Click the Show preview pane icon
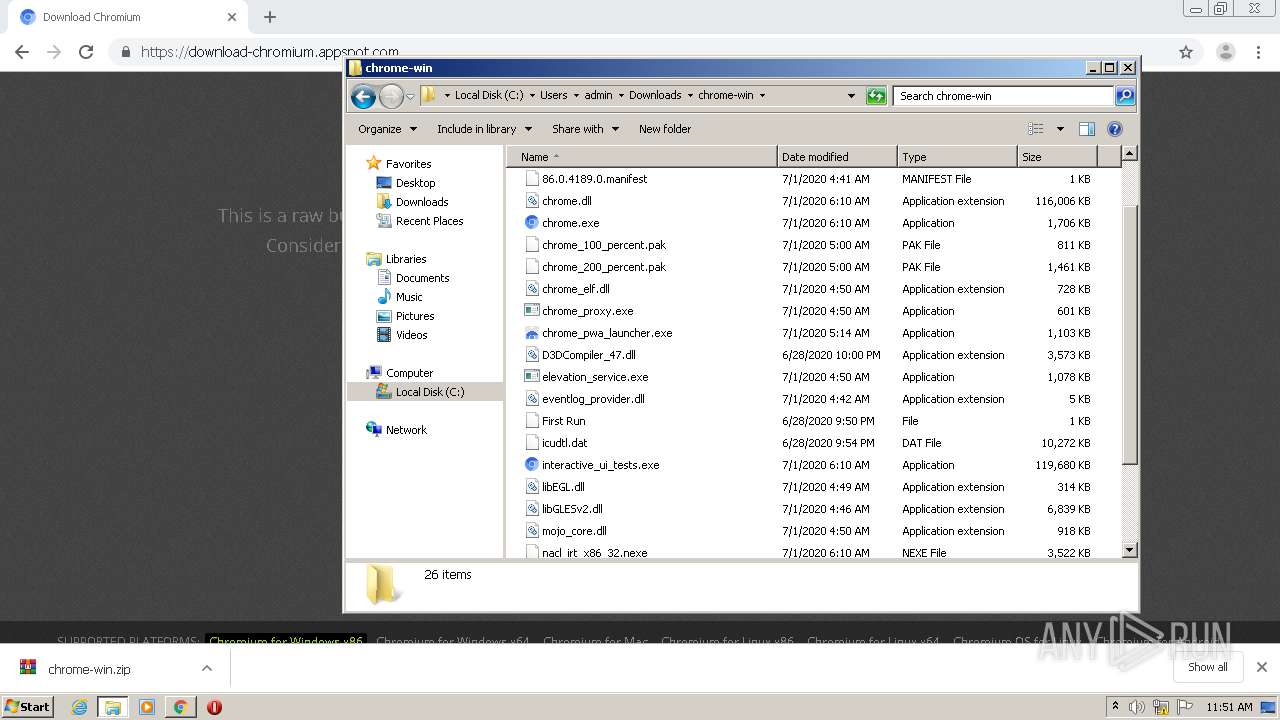The height and width of the screenshot is (720, 1280). [1087, 129]
